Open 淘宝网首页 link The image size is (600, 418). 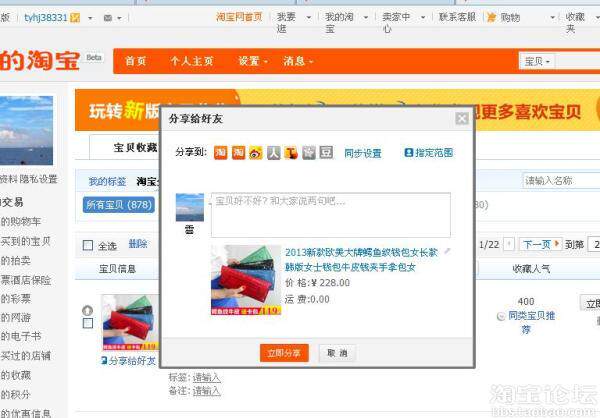[239, 17]
